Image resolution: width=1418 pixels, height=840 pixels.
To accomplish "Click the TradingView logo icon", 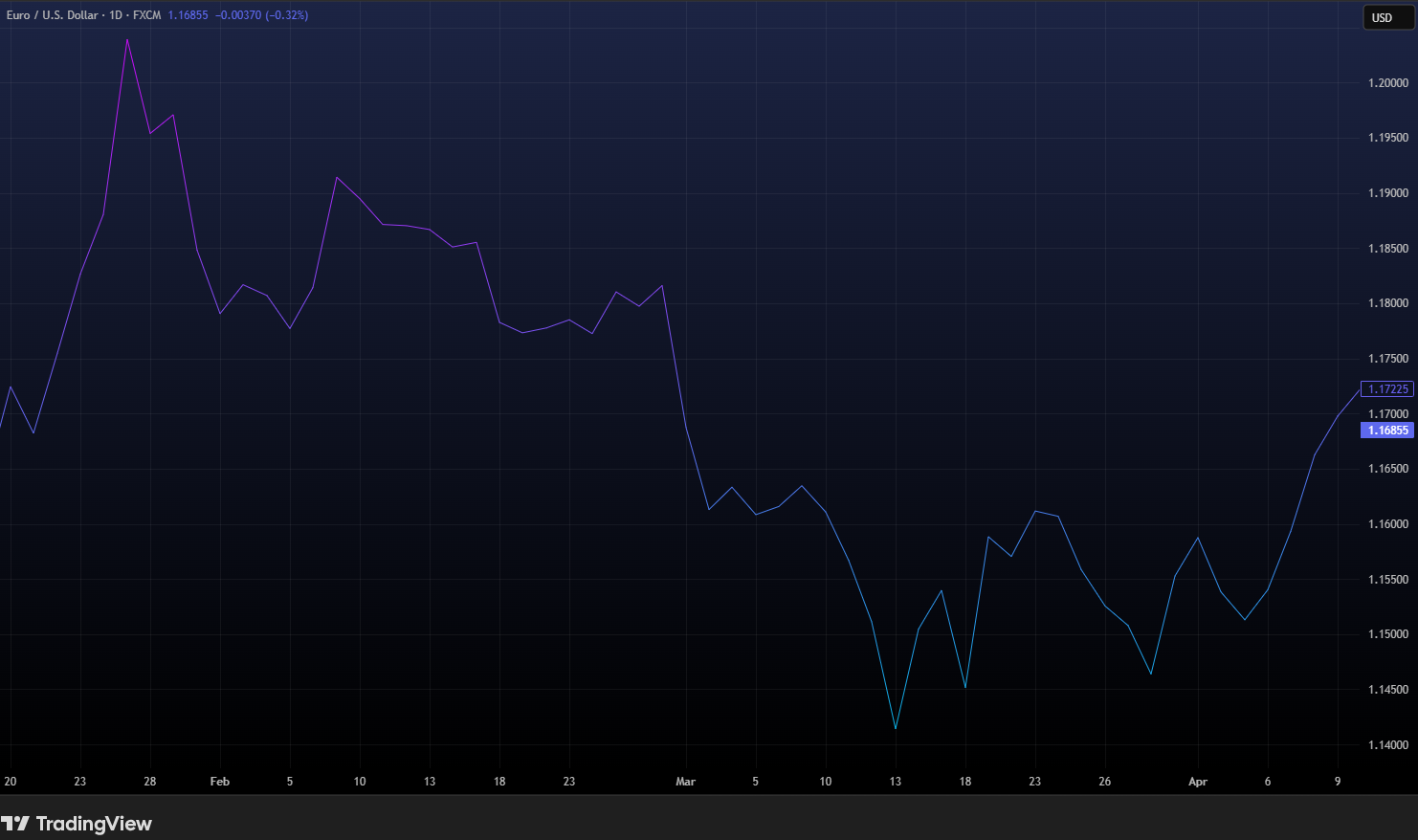I will [x=15, y=824].
